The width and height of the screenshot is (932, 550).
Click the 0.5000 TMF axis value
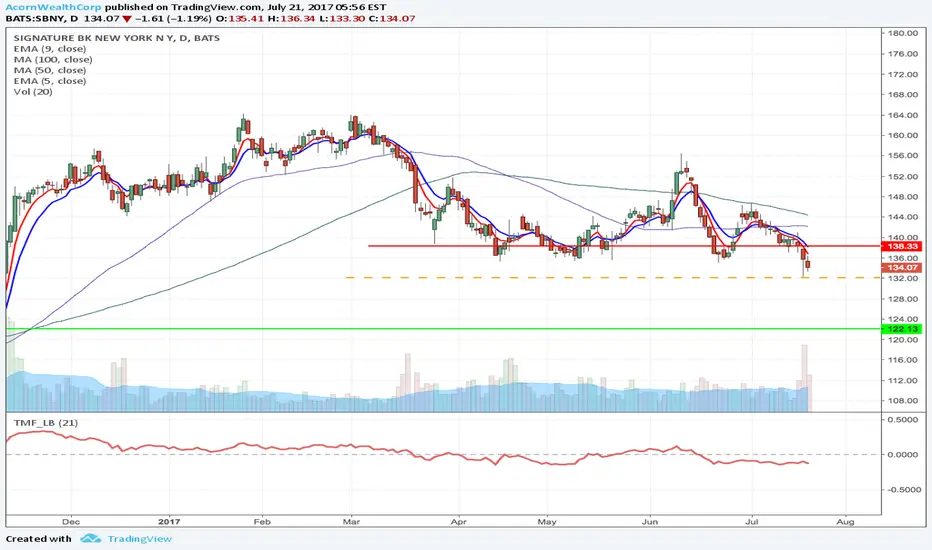[902, 419]
